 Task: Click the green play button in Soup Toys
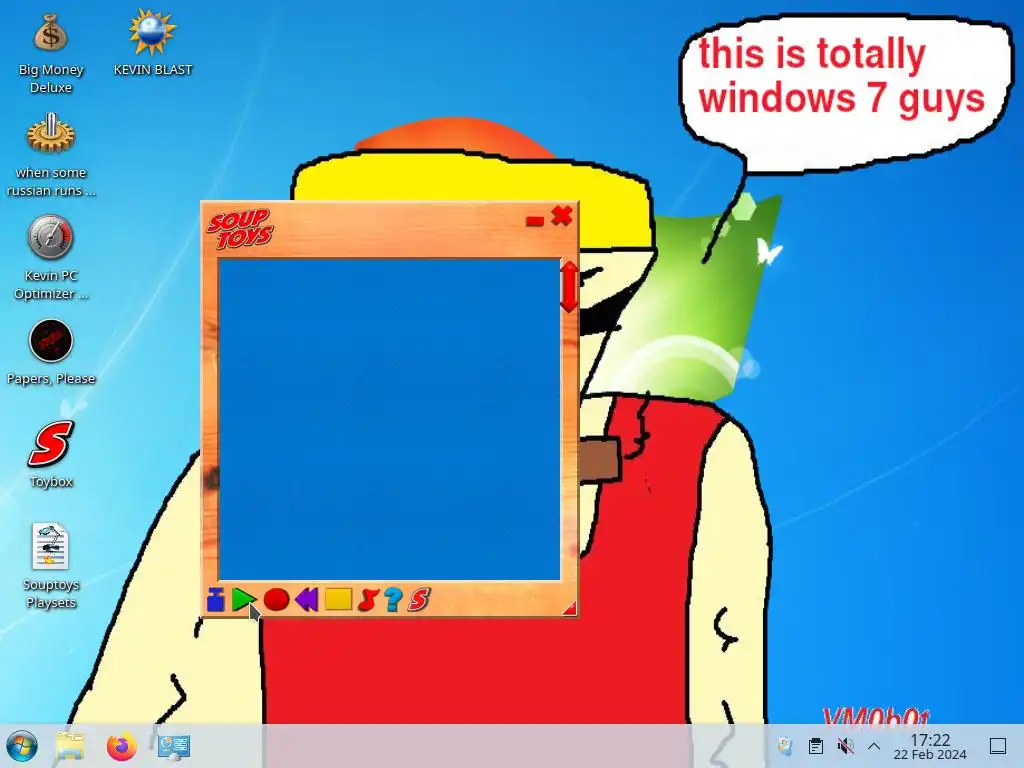point(244,600)
